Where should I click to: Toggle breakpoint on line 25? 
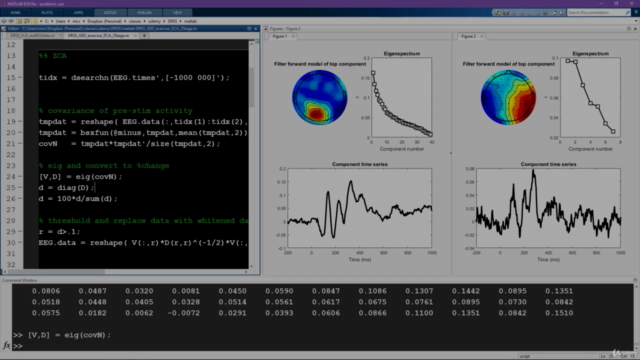[20, 188]
